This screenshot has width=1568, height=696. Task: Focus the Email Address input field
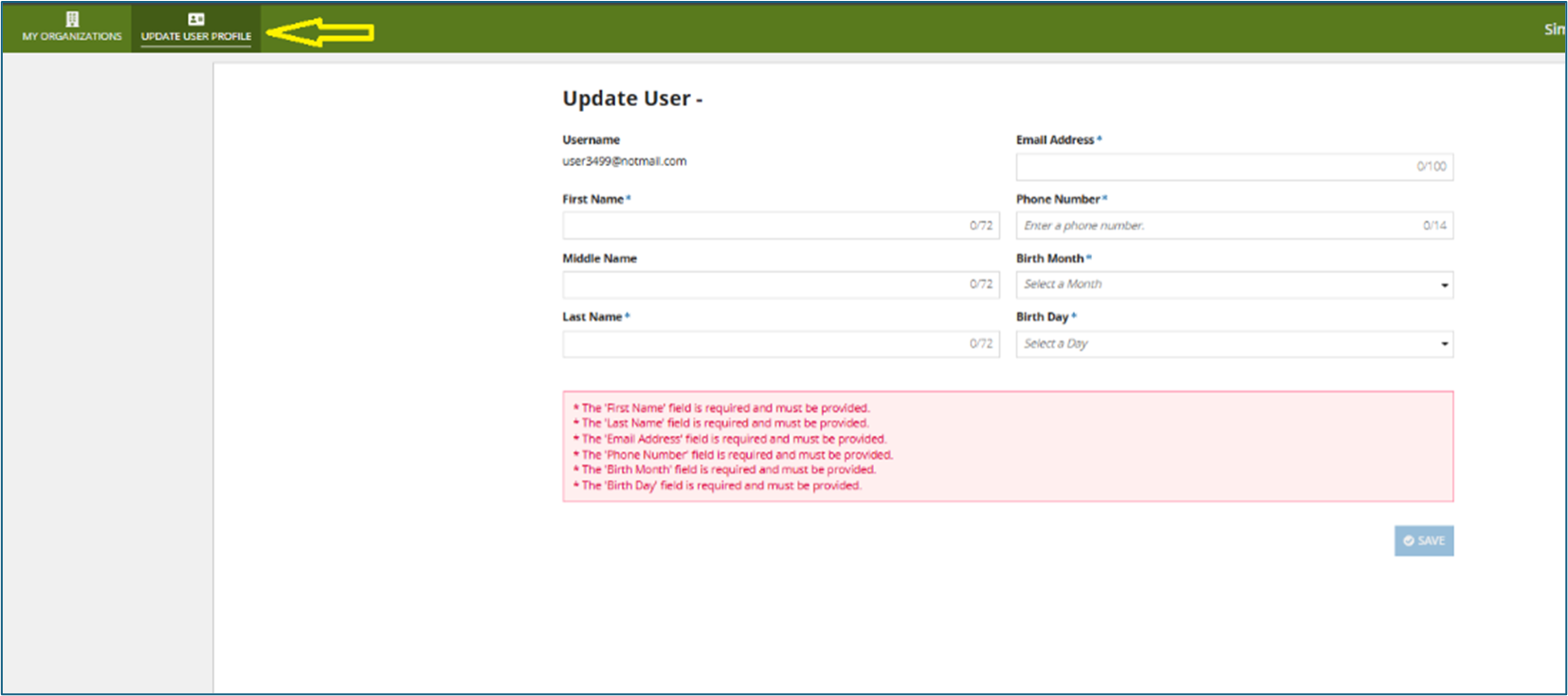[x=1213, y=167]
